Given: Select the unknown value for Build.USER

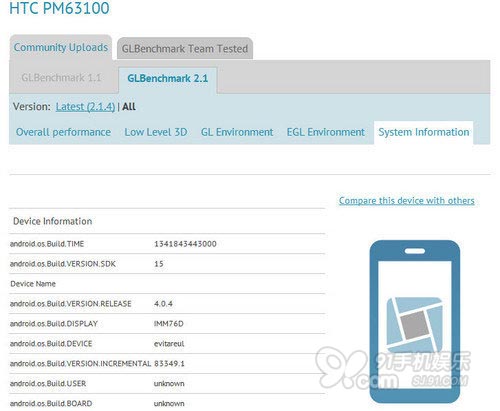Looking at the screenshot, I should click(x=169, y=384).
